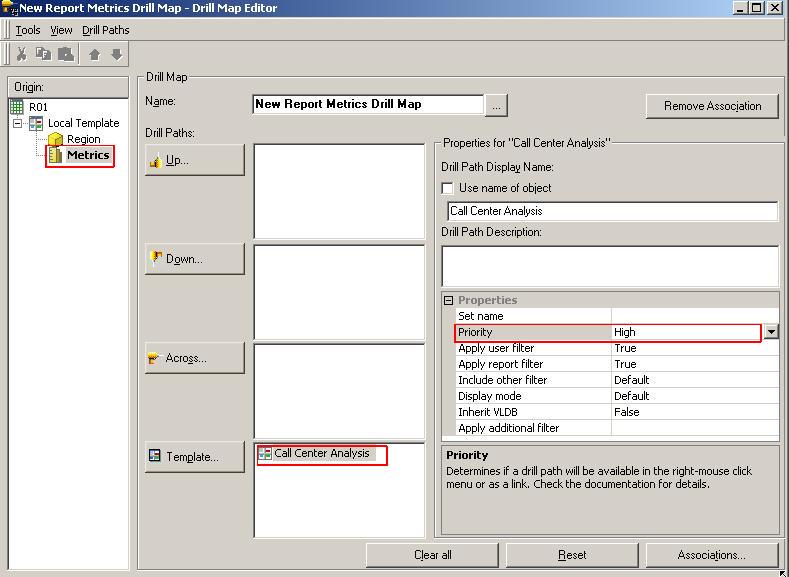Click the browse (...) button beside Name

point(498,105)
